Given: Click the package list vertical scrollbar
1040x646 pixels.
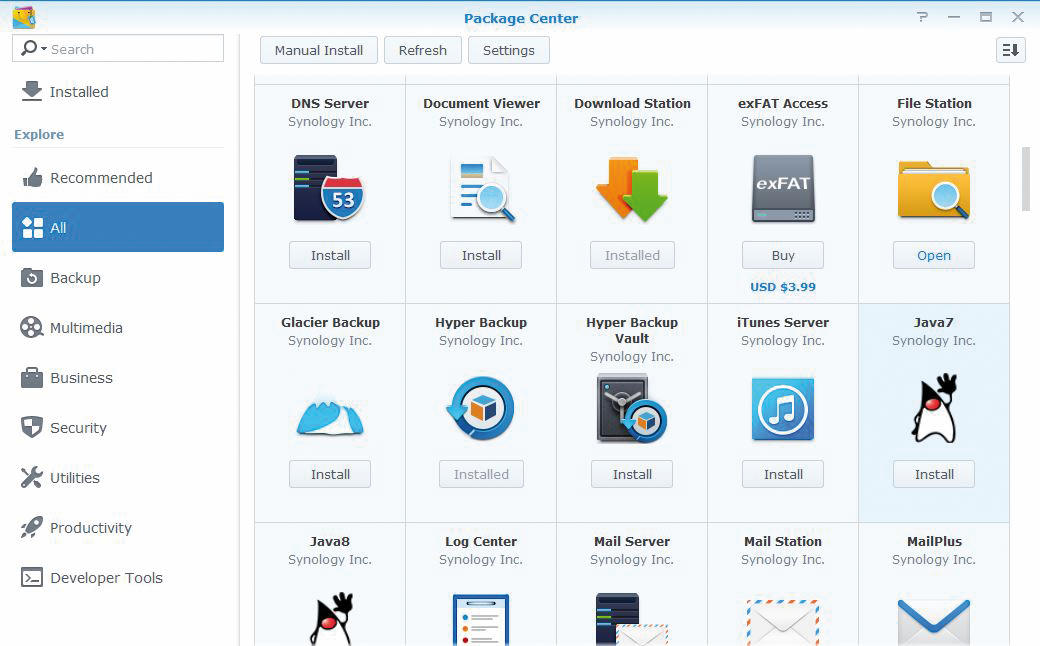Looking at the screenshot, I should [x=1025, y=179].
